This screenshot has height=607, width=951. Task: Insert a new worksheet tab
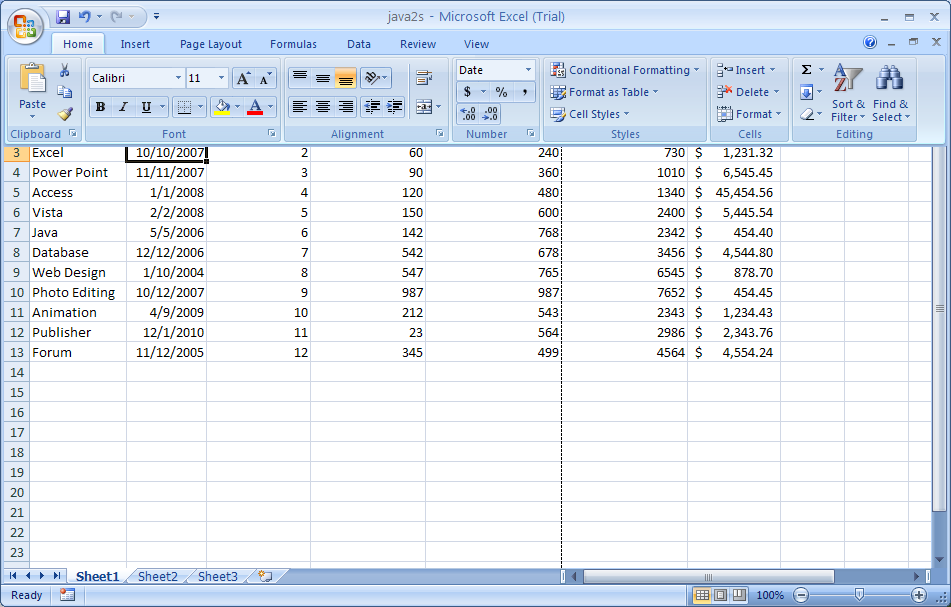pyautogui.click(x=265, y=576)
